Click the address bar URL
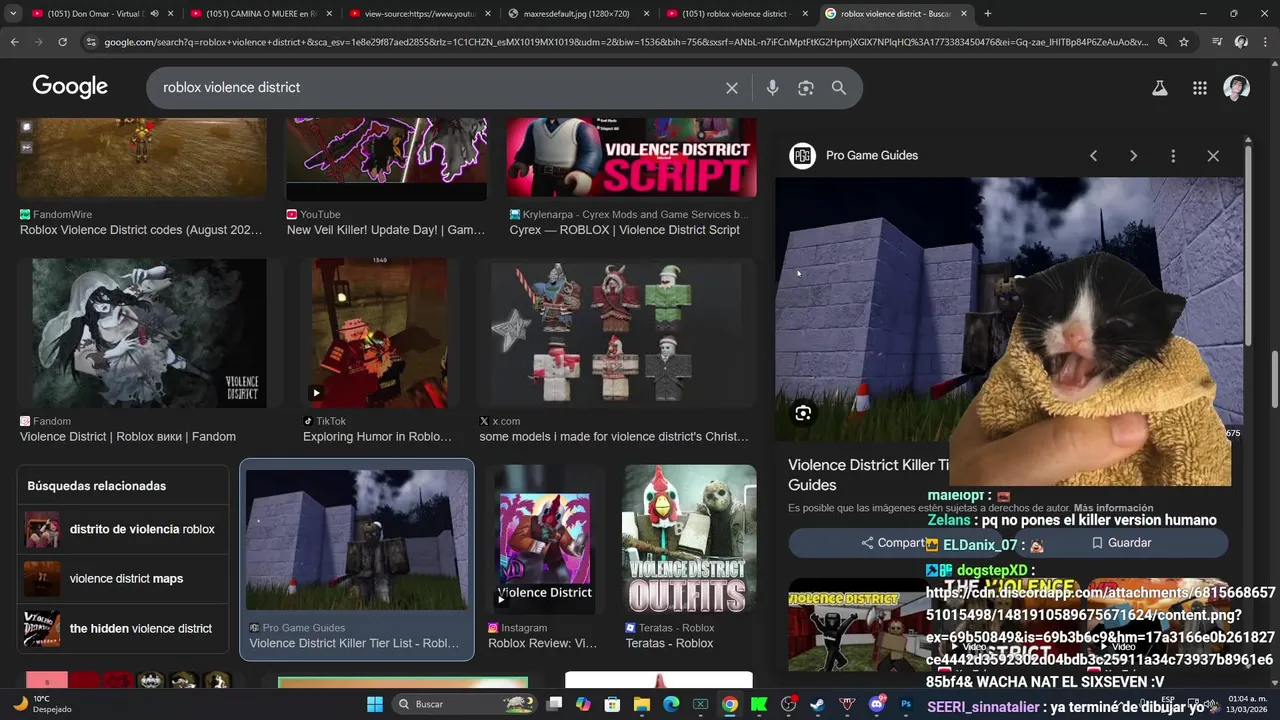Screen dimensions: 1280x720 coord(625,42)
